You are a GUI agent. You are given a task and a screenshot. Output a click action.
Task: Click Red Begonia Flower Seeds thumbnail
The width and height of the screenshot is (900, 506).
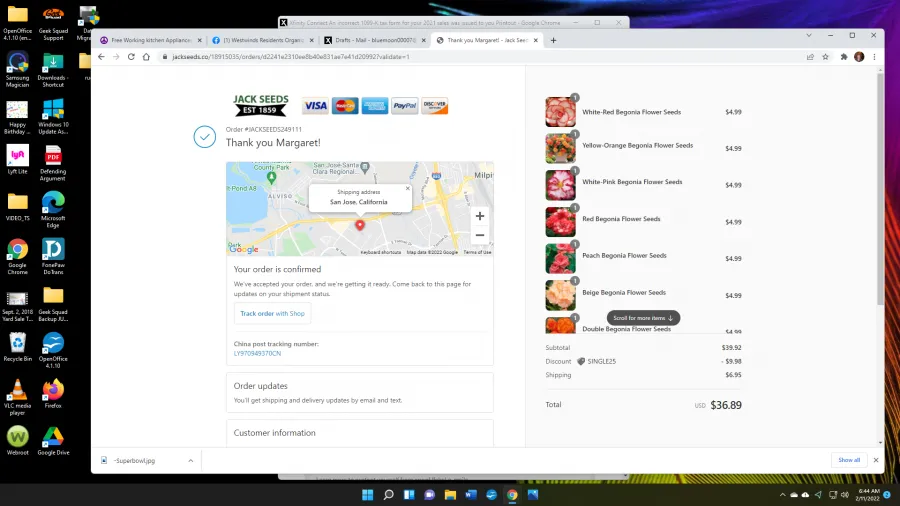(x=560, y=222)
